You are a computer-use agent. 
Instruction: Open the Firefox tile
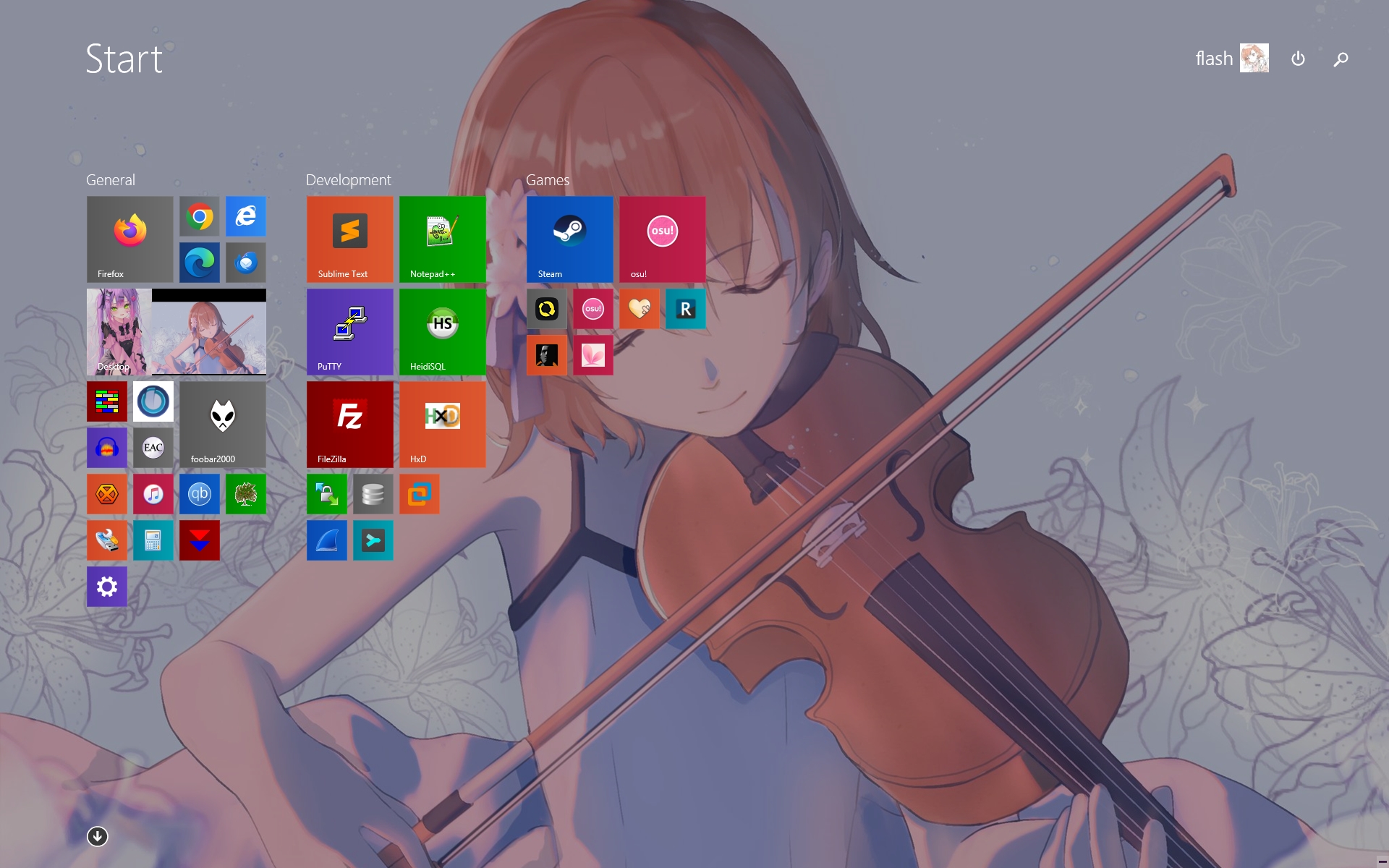(130, 239)
